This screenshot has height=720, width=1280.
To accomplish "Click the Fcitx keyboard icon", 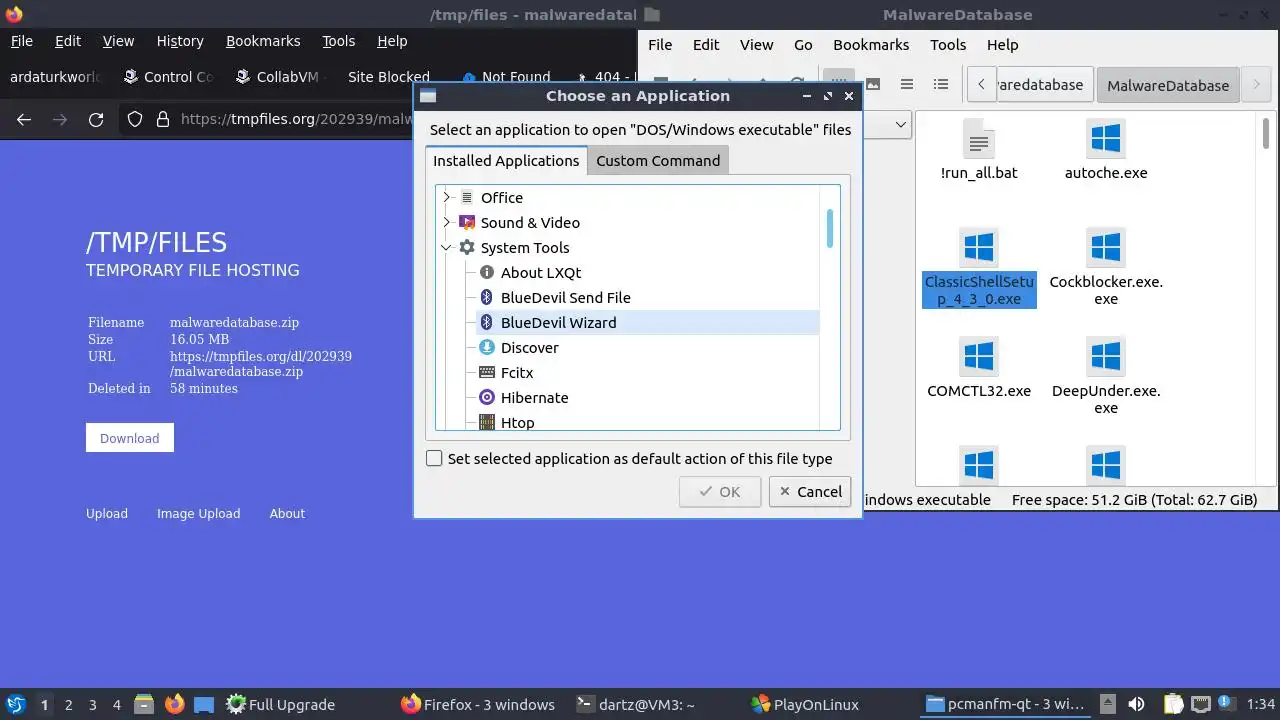I will pyautogui.click(x=487, y=372).
